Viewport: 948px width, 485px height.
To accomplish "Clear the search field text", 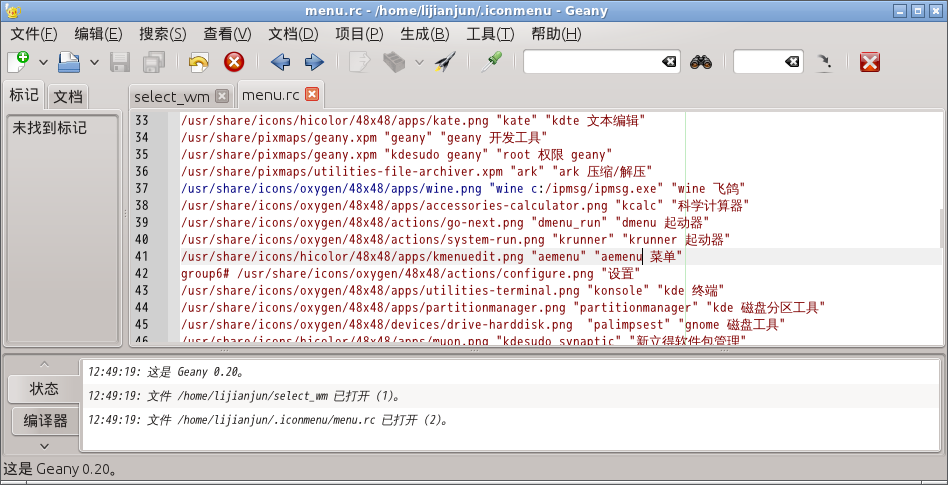I will [669, 62].
